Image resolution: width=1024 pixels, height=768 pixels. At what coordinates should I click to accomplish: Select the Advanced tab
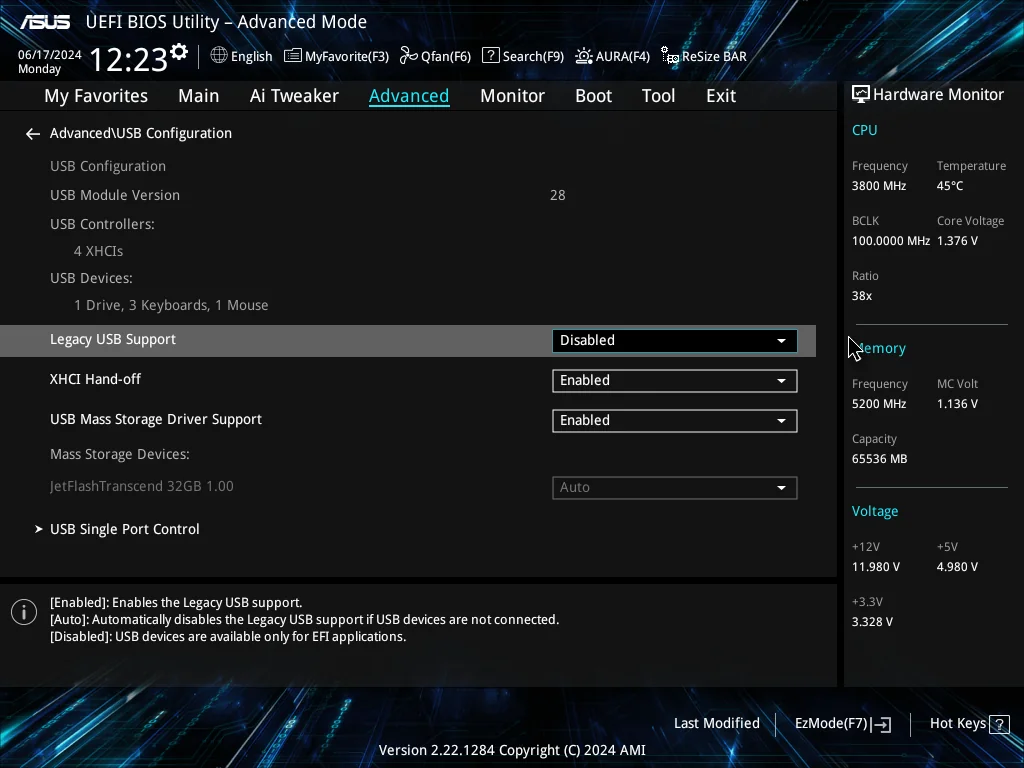click(409, 96)
